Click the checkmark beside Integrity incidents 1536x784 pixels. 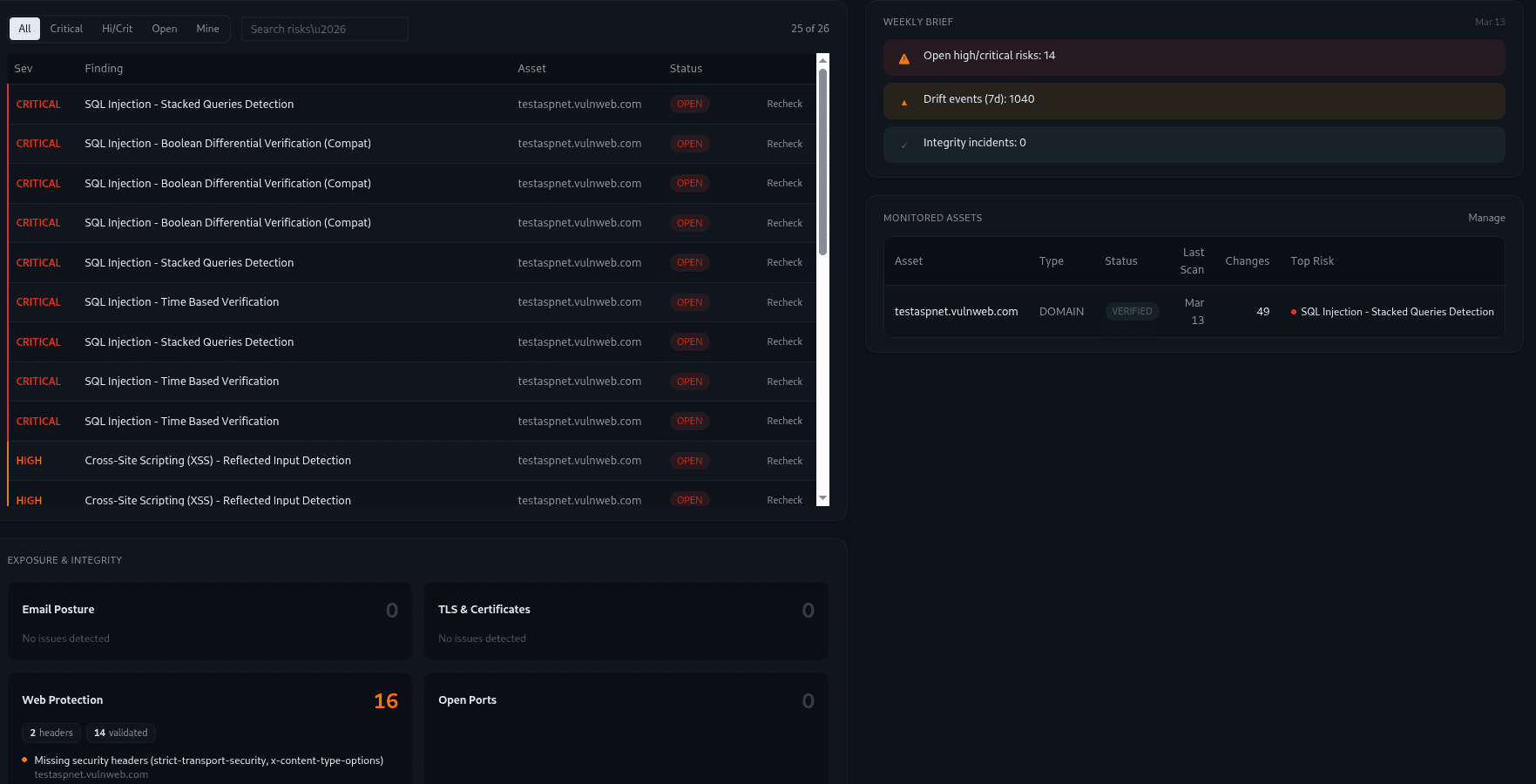click(x=903, y=145)
